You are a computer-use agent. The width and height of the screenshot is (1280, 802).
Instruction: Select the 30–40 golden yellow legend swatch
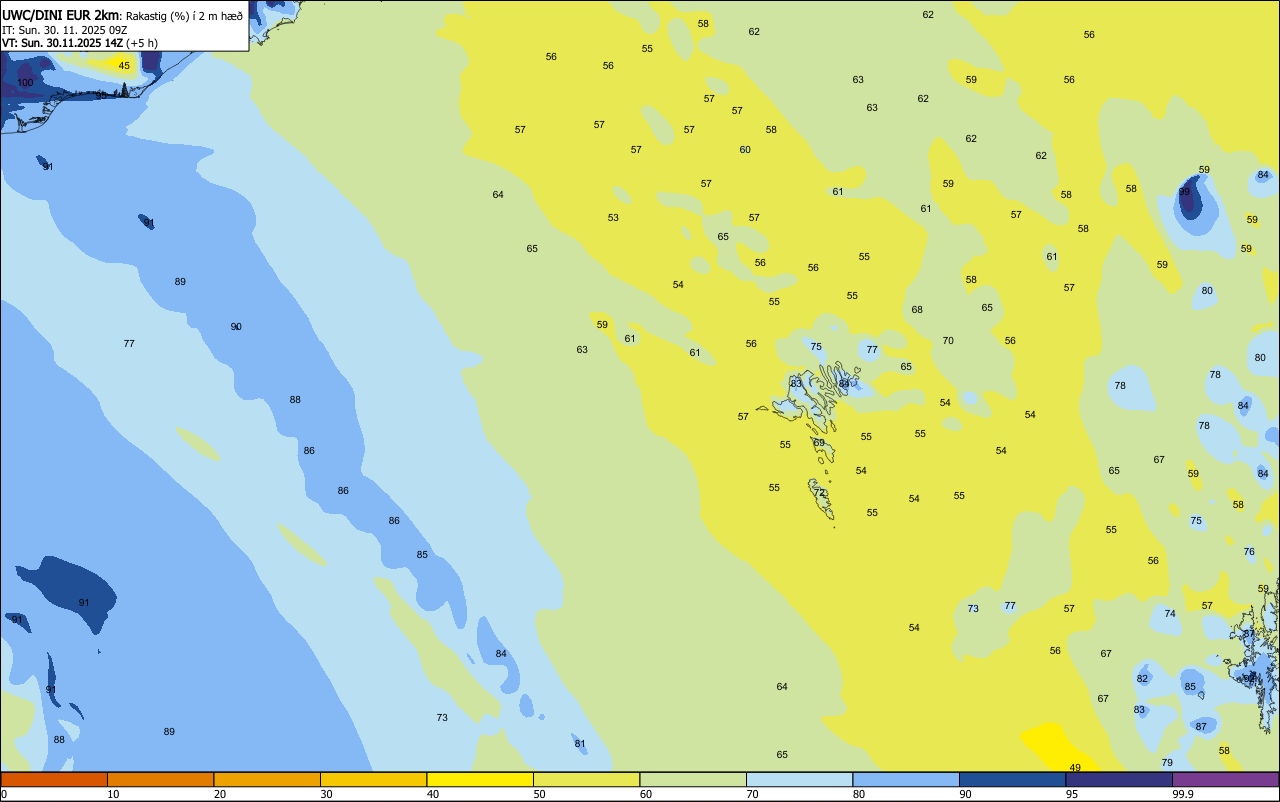[373, 779]
